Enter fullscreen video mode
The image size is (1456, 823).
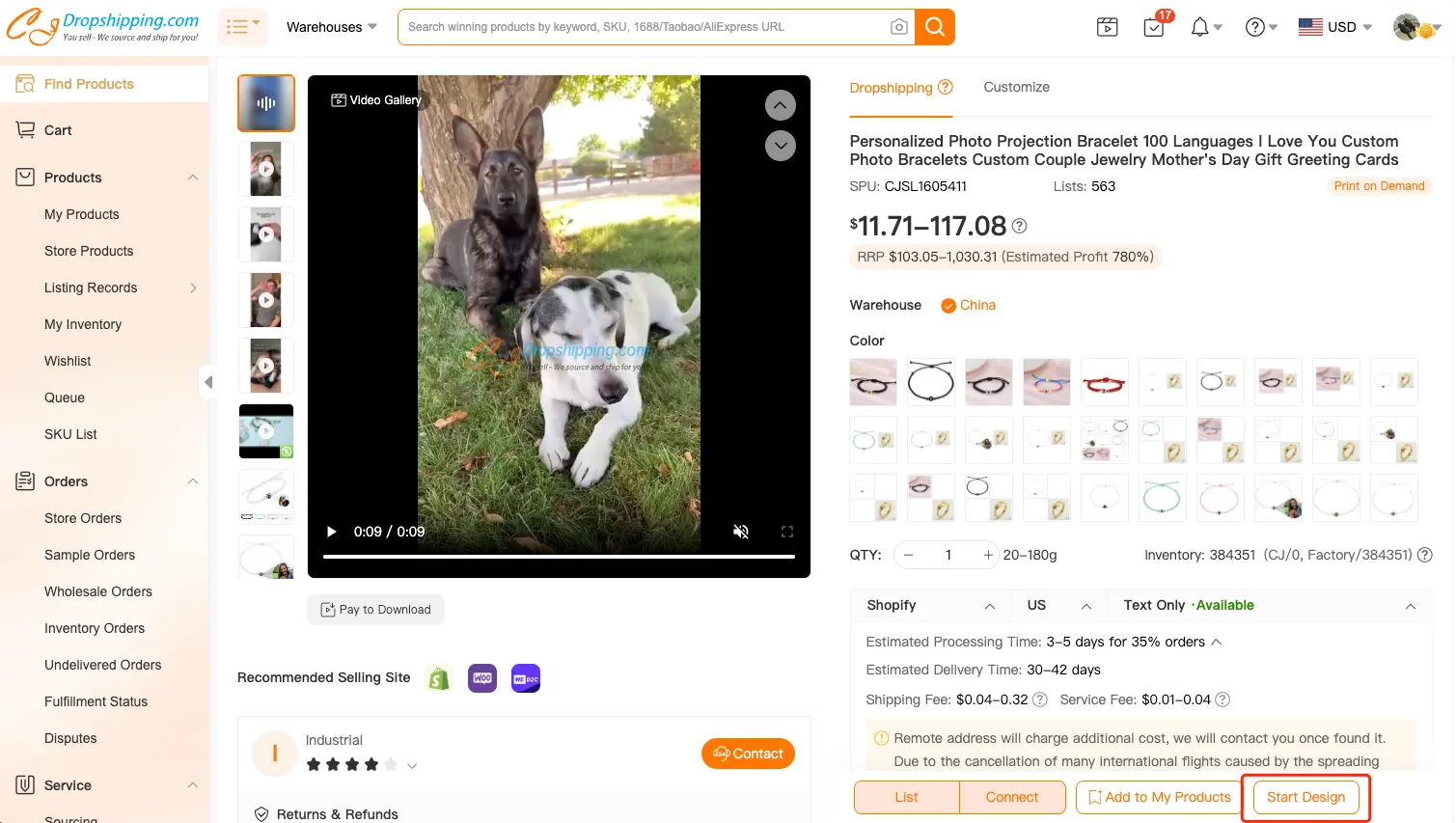click(787, 532)
